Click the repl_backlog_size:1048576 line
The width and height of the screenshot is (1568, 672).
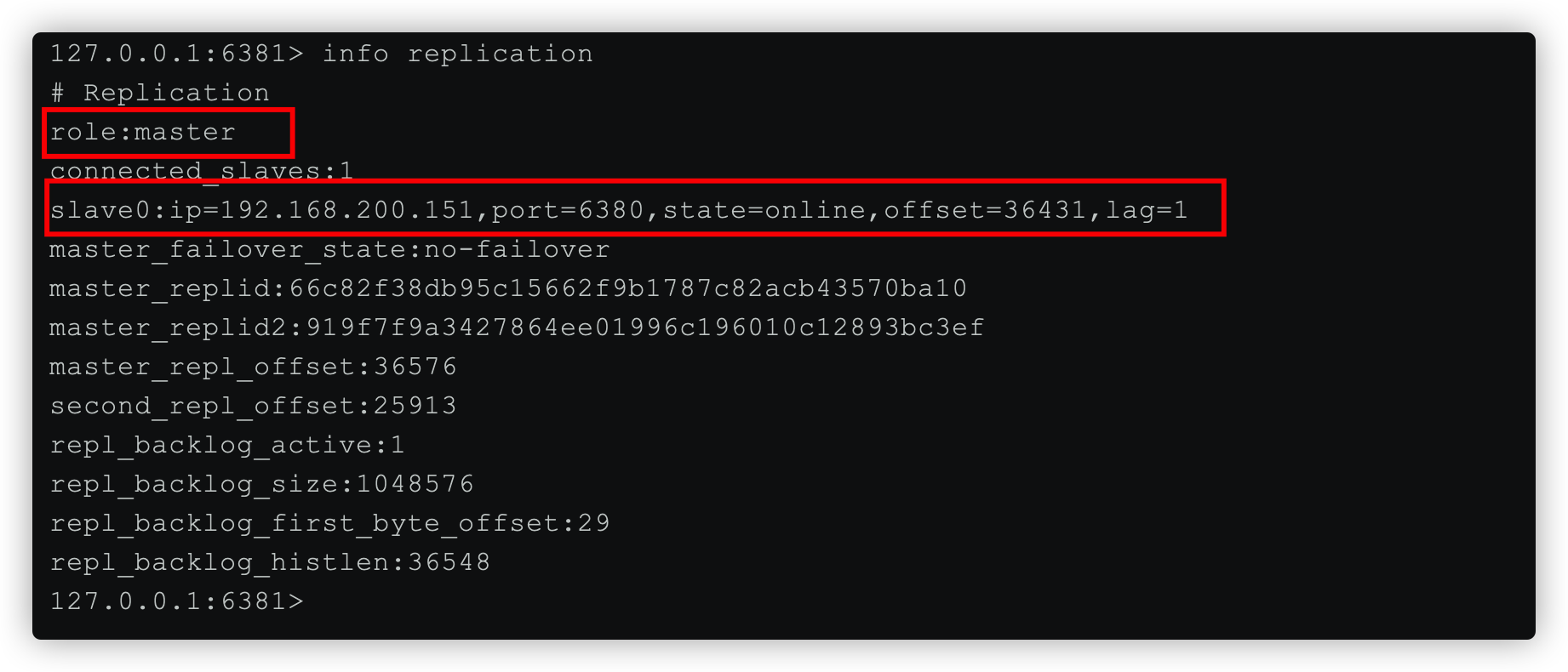point(261,484)
